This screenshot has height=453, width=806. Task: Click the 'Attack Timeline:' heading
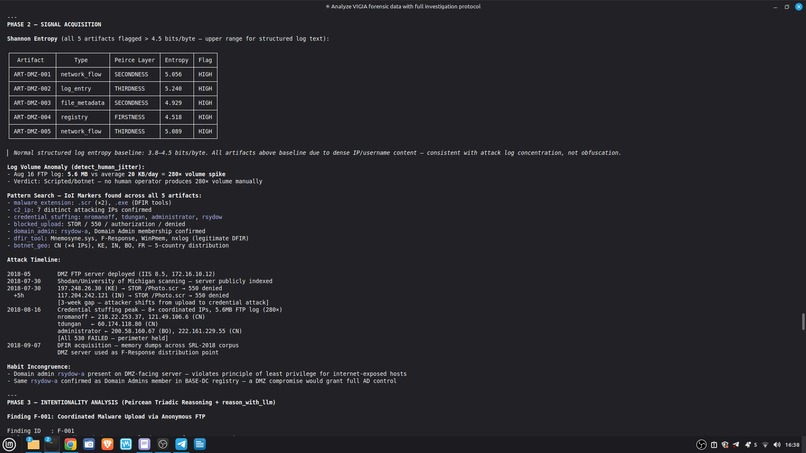(x=33, y=260)
